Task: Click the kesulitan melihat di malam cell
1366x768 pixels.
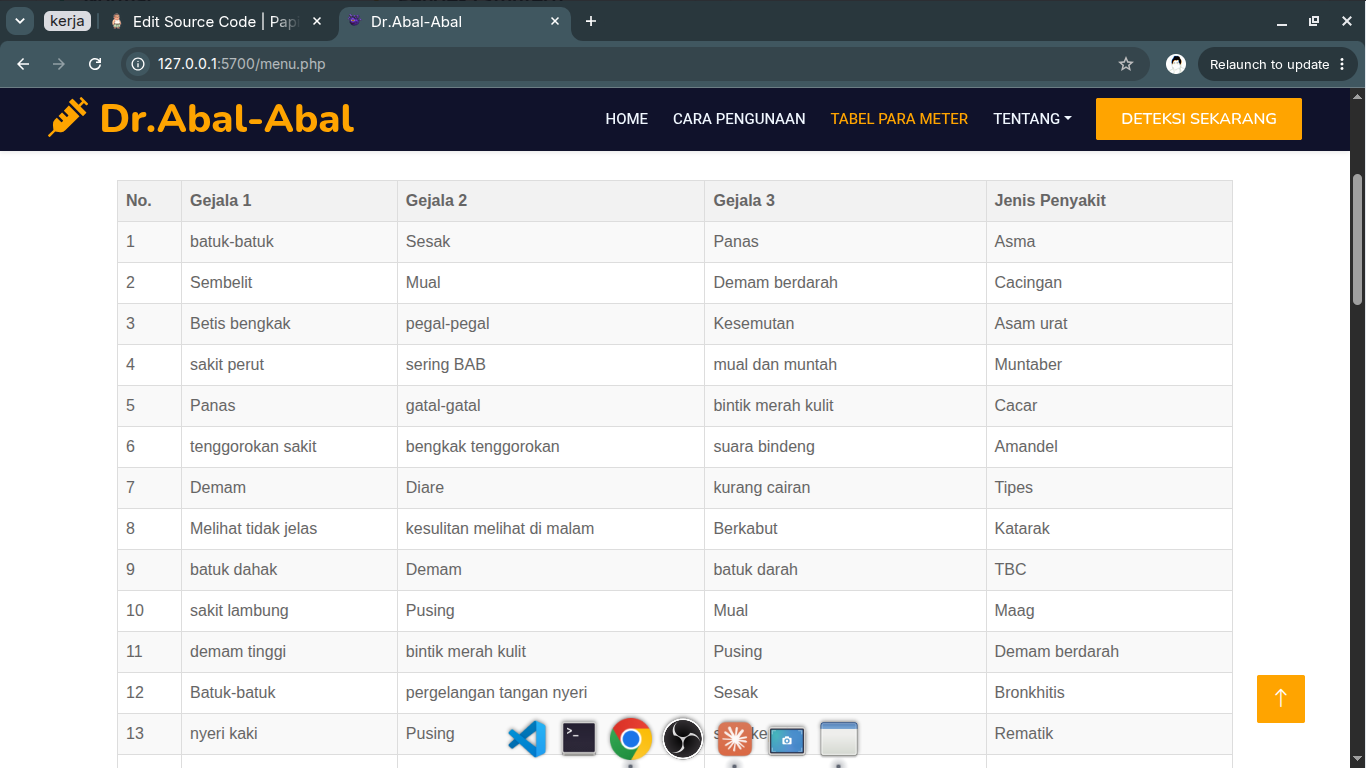Action: click(551, 529)
